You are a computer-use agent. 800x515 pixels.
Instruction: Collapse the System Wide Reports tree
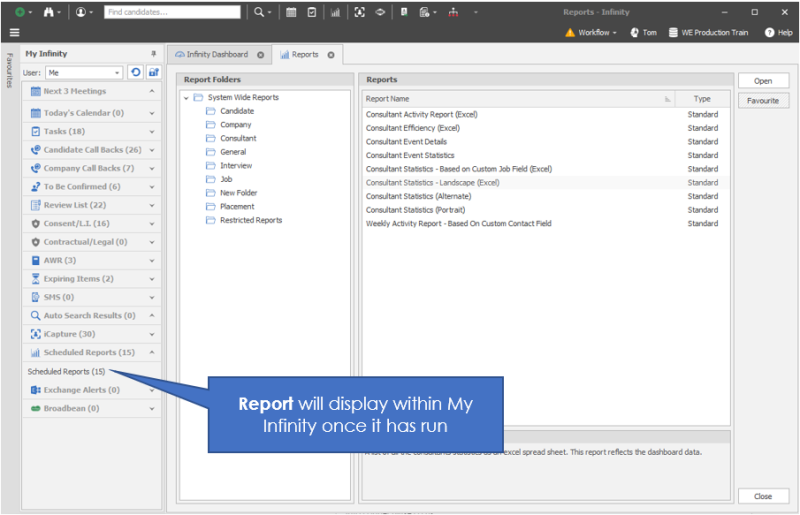[x=186, y=98]
